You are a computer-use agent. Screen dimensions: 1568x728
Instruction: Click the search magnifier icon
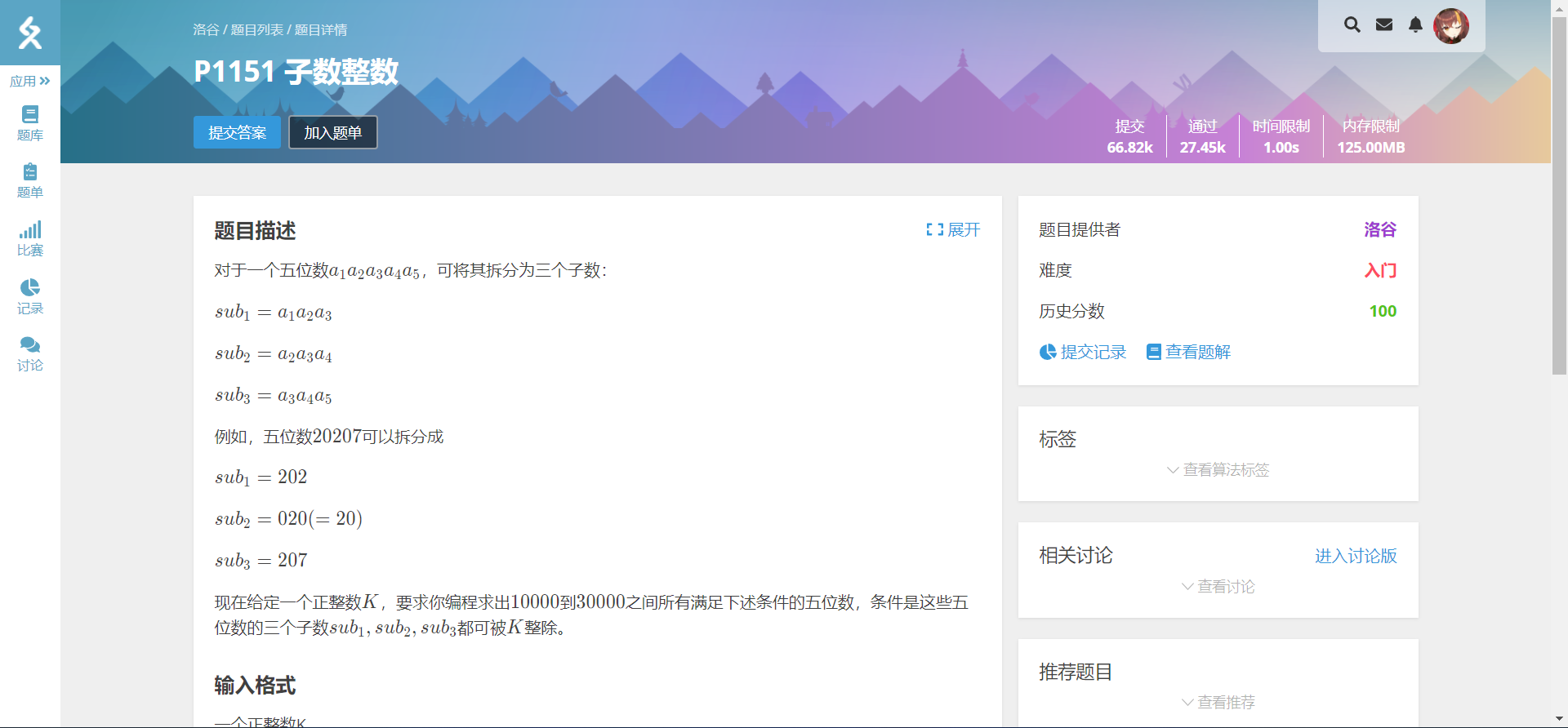pos(1352,24)
